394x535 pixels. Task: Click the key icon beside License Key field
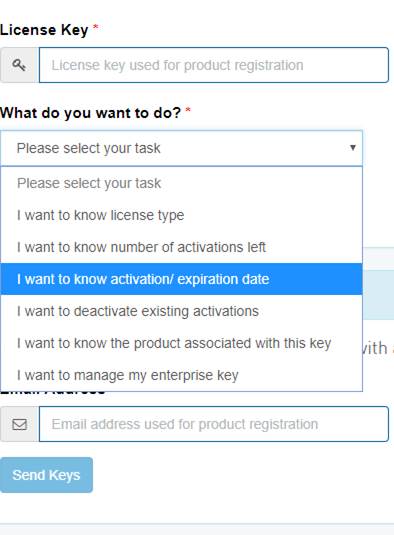tap(19, 65)
